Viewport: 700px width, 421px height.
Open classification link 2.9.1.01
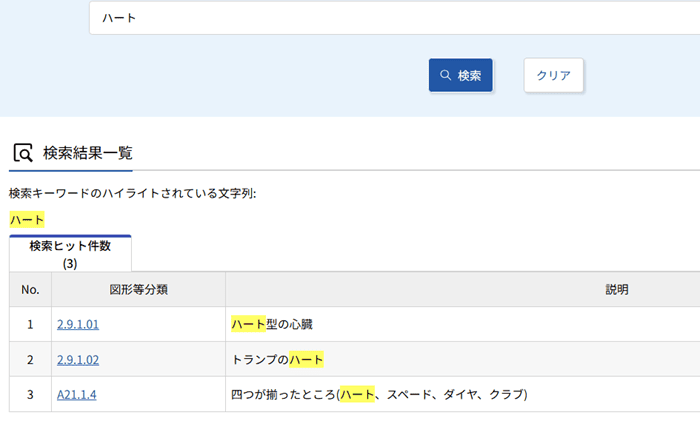[78, 324]
